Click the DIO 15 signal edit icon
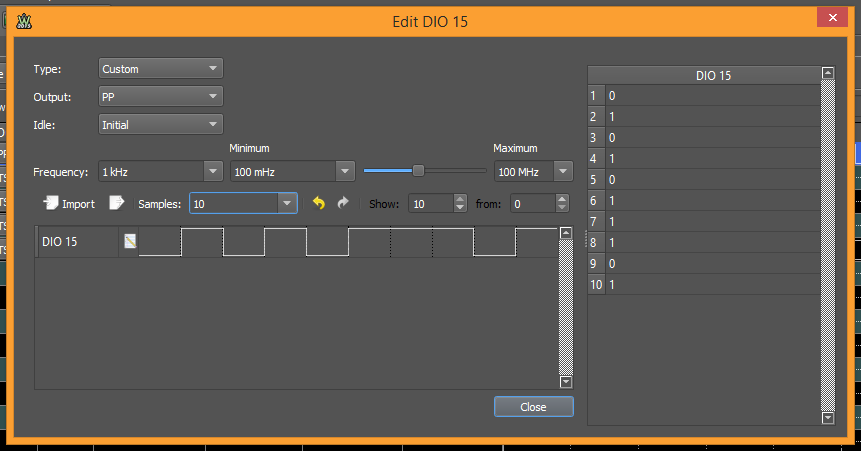This screenshot has height=451, width=861. click(x=130, y=240)
